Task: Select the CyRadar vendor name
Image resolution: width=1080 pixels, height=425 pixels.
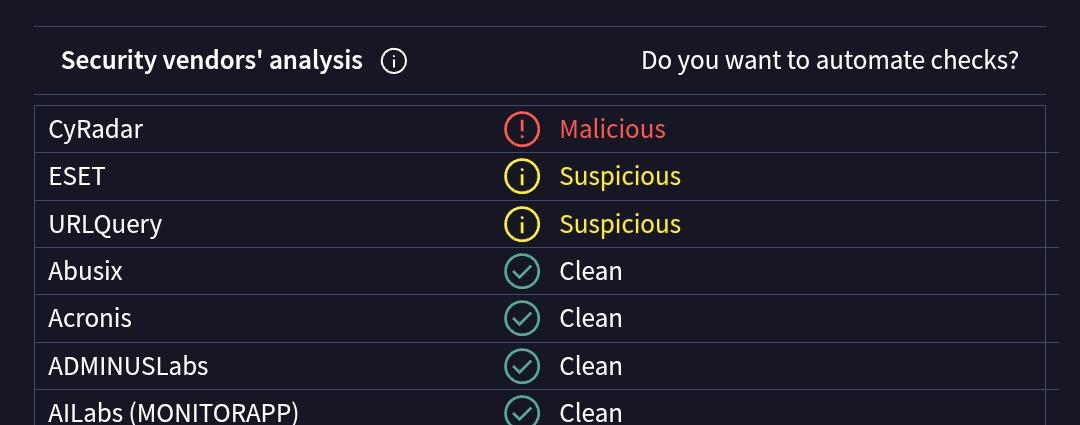Action: (x=96, y=130)
